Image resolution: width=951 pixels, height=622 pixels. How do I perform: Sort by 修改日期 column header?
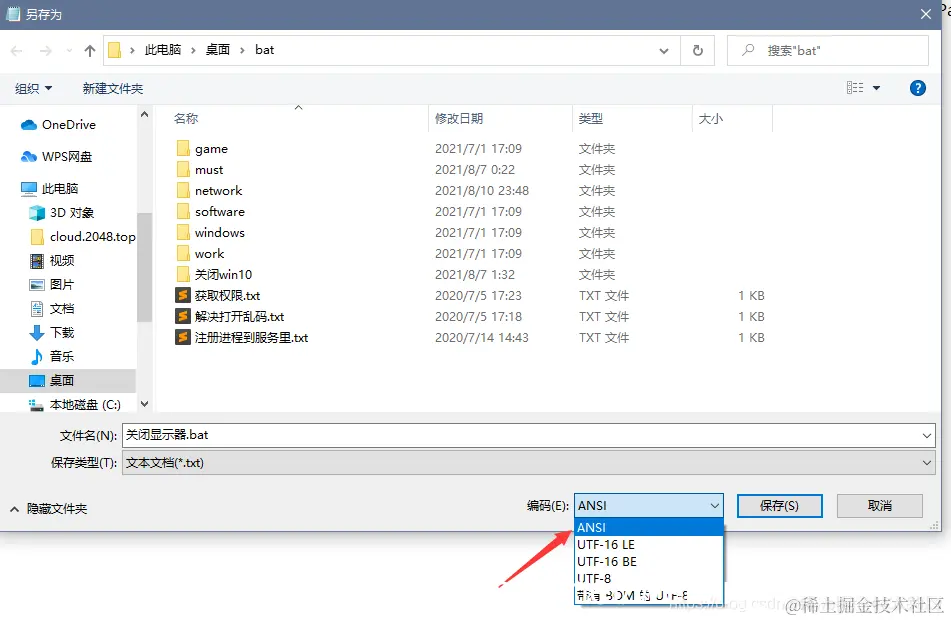(459, 119)
